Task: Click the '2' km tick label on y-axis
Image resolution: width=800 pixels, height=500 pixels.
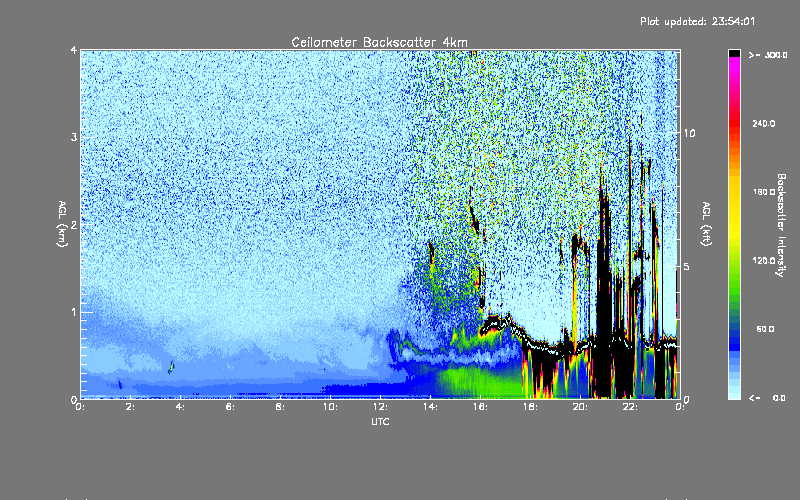Action: [x=74, y=224]
